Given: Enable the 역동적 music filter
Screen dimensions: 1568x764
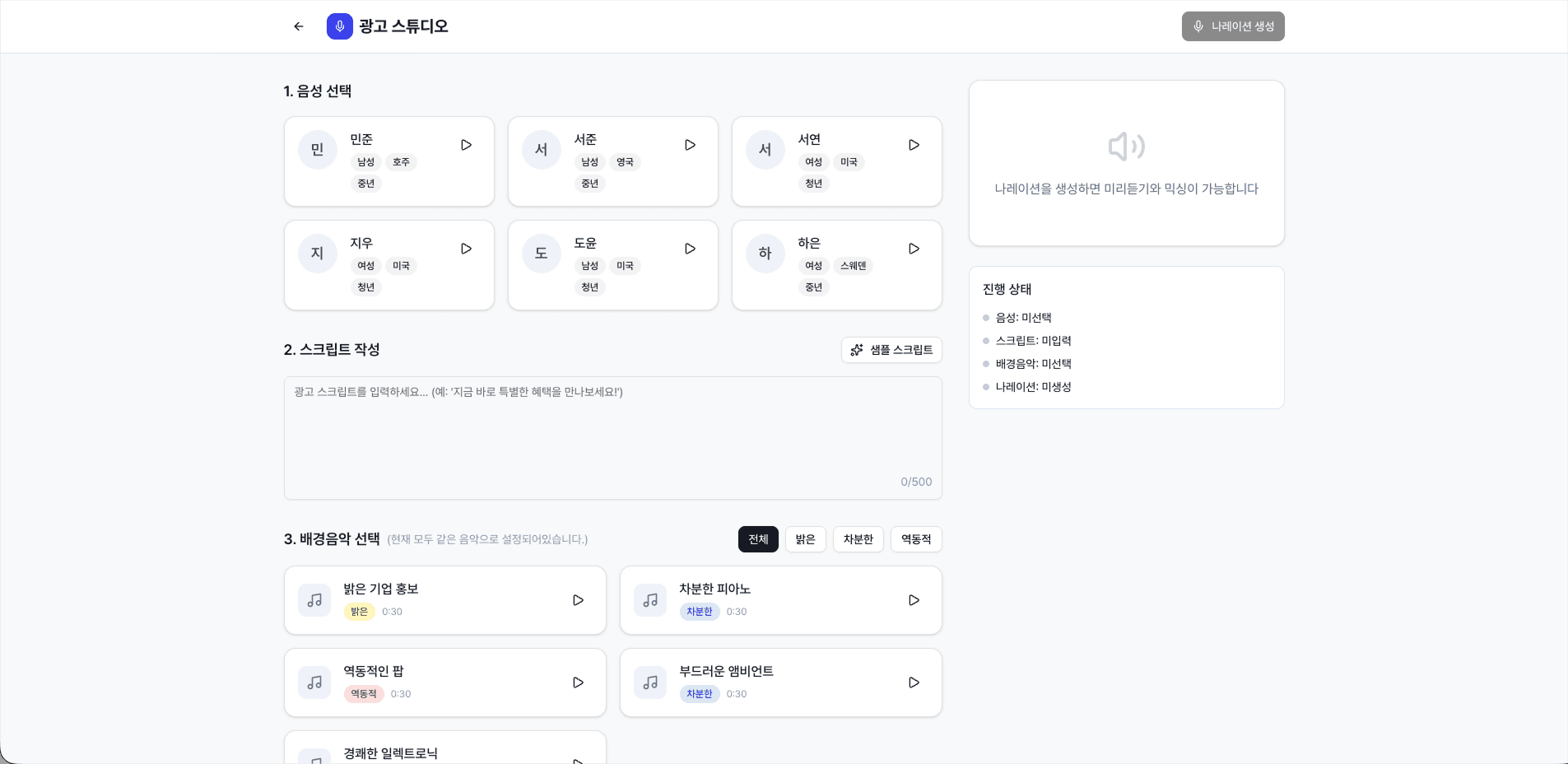Looking at the screenshot, I should click(x=915, y=539).
